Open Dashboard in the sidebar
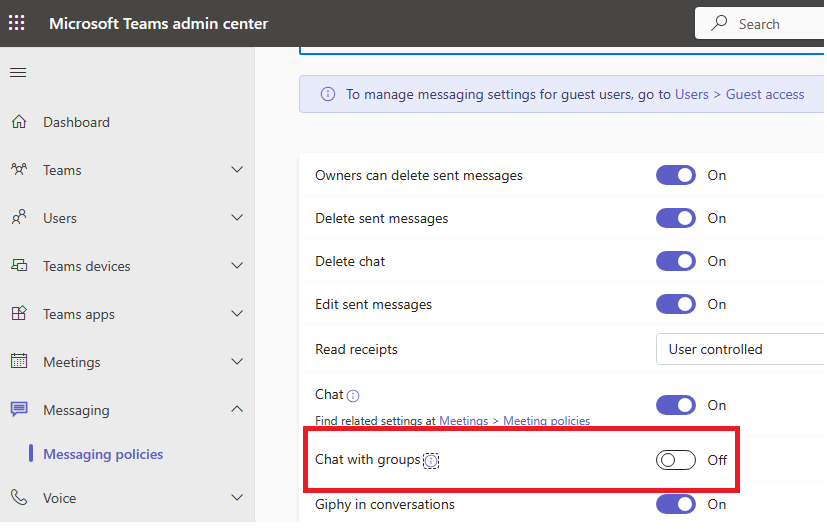The width and height of the screenshot is (827, 529). point(76,122)
